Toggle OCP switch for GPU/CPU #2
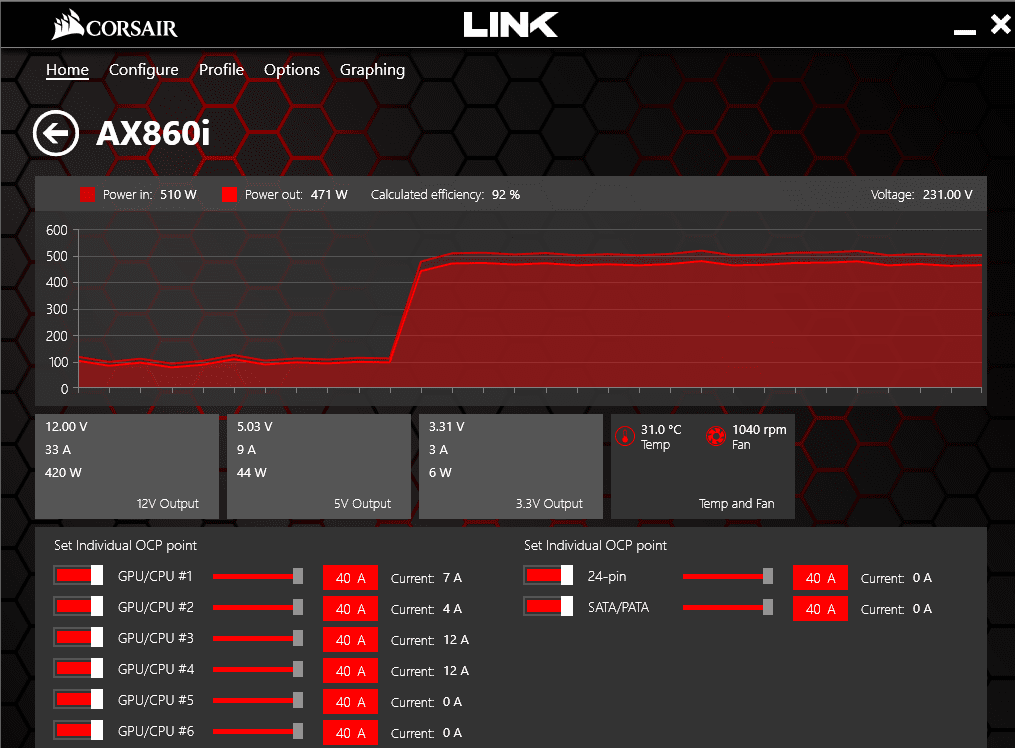The image size is (1015, 748). 78,606
